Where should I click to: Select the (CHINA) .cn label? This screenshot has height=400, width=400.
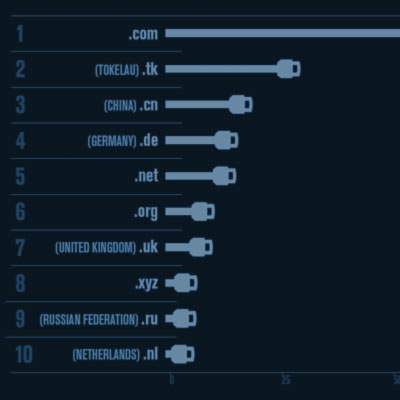coord(131,105)
